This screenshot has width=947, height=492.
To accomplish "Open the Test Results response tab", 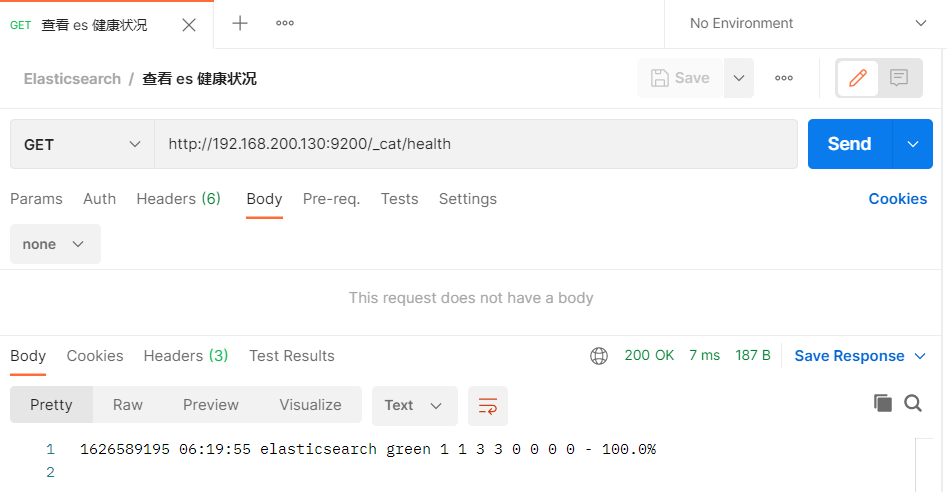I will [x=291, y=356].
